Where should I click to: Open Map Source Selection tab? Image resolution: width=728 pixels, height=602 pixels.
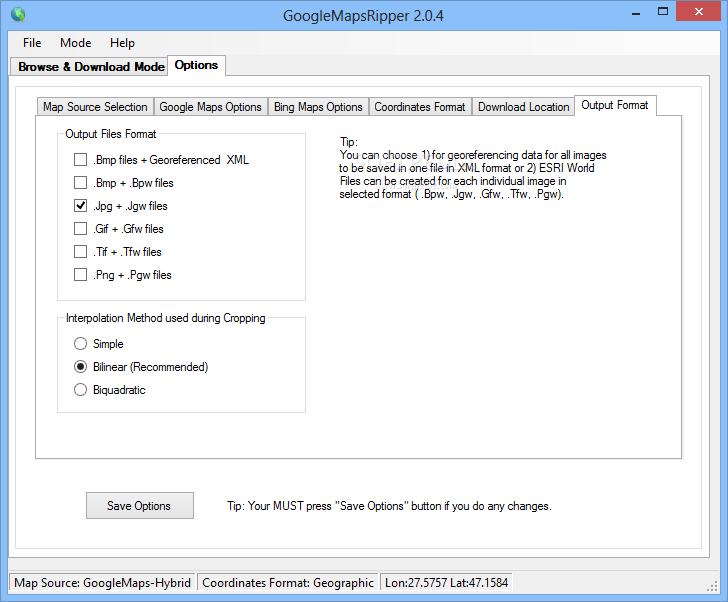pyautogui.click(x=95, y=107)
